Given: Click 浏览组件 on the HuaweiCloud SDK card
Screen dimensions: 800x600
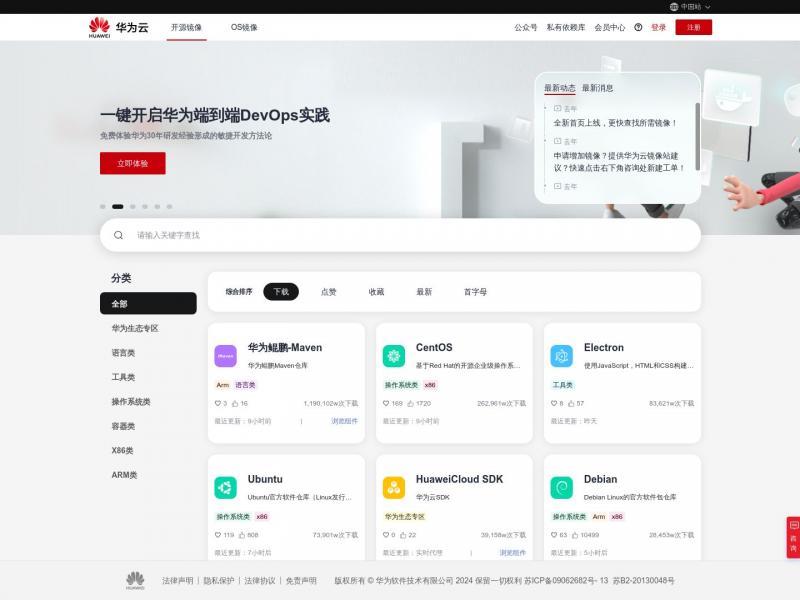Looking at the screenshot, I should coord(512,553).
